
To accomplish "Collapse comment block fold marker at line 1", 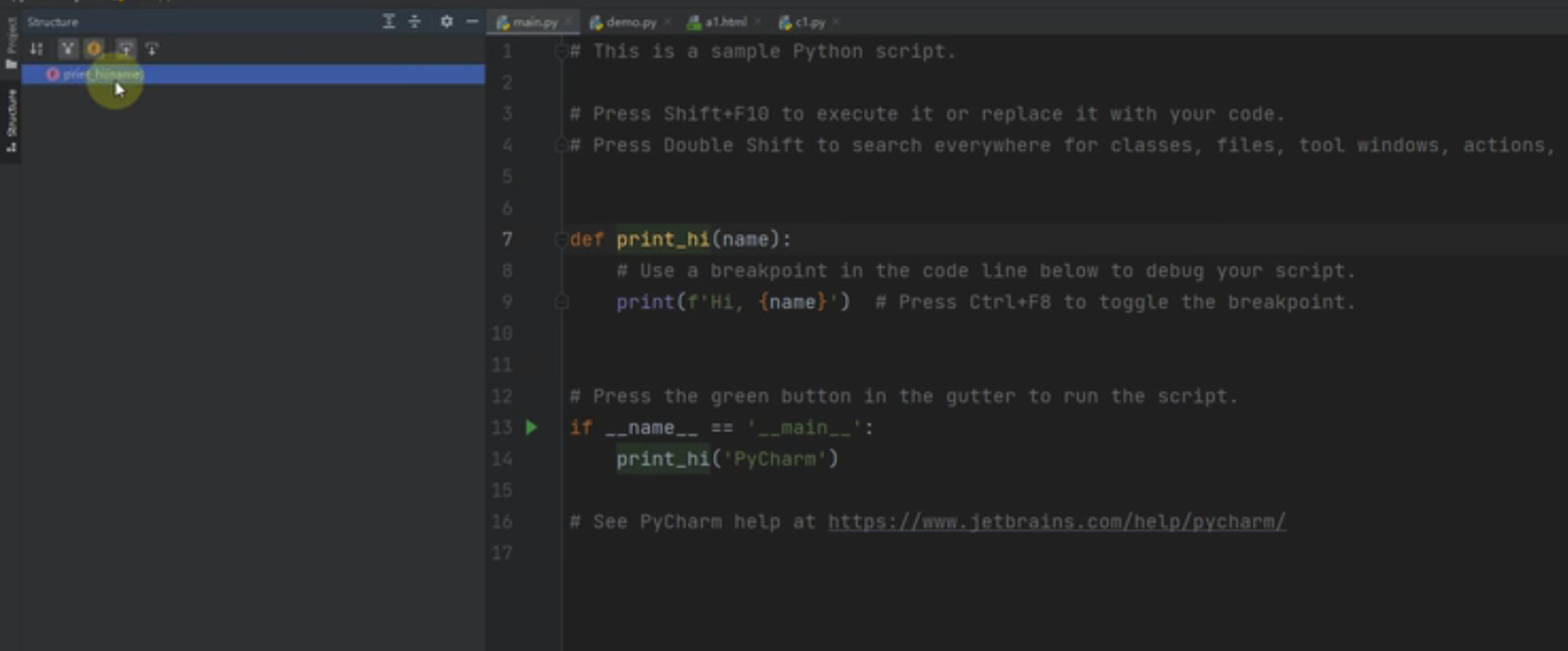I will pos(561,51).
